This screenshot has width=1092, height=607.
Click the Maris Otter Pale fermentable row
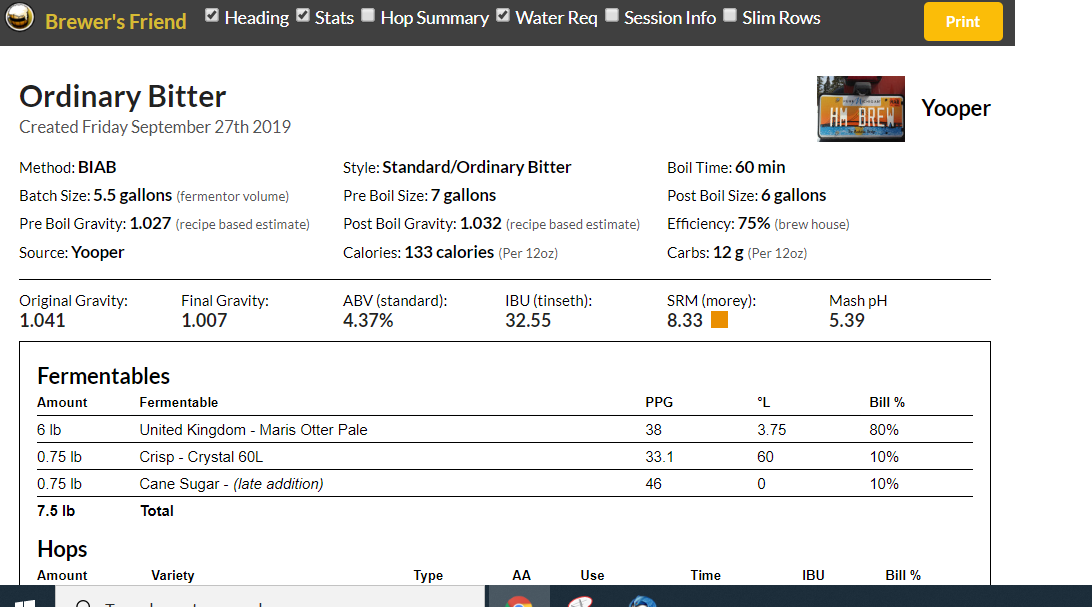coord(253,430)
